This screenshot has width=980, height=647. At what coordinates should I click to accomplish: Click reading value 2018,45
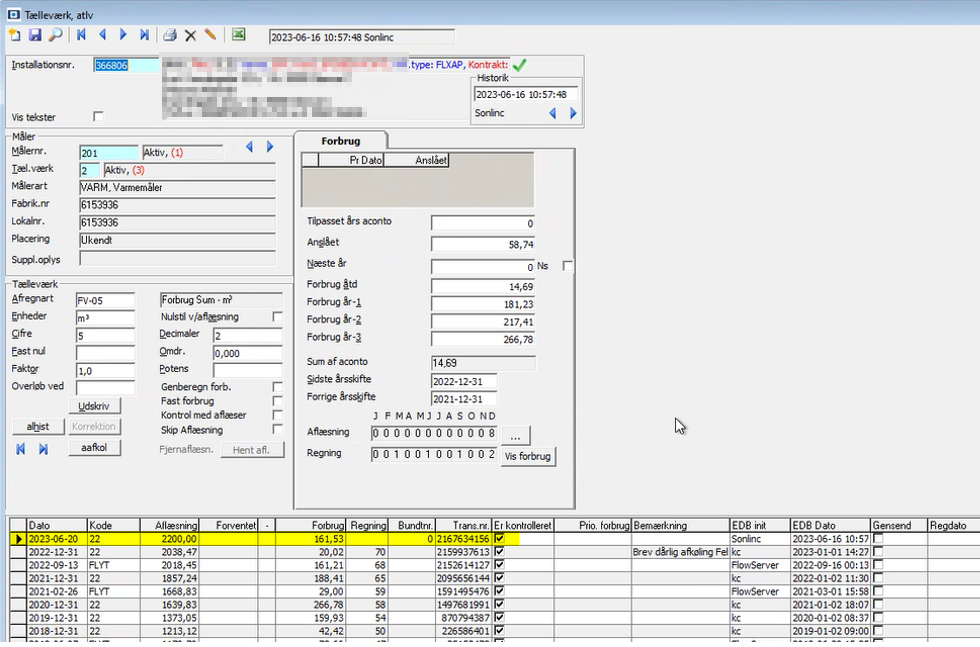[x=168, y=565]
